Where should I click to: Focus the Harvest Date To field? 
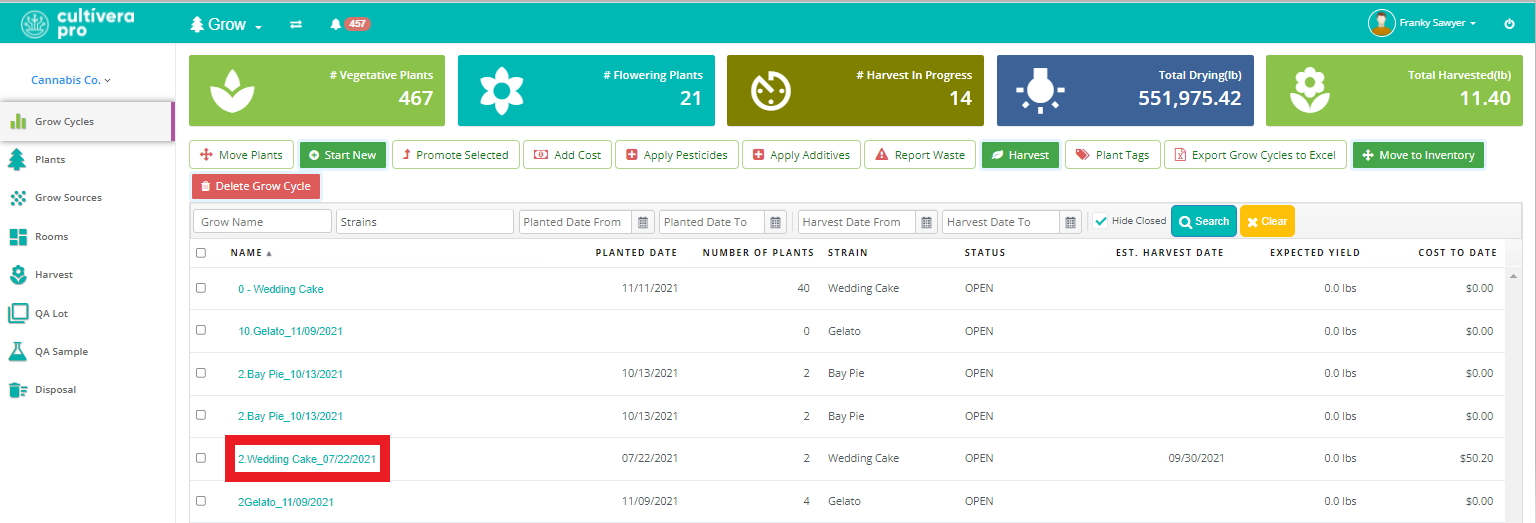(1001, 222)
